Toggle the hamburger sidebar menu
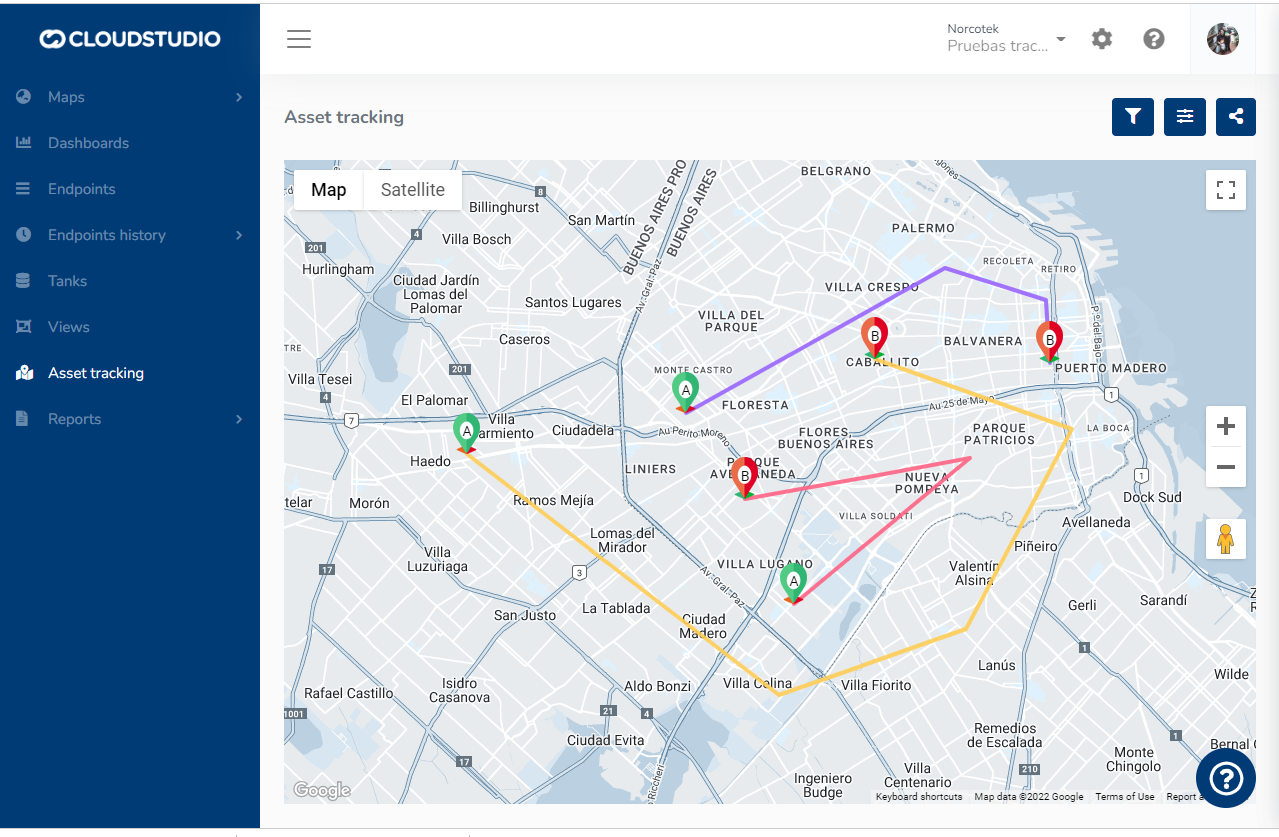The image size is (1279, 837). 299,39
